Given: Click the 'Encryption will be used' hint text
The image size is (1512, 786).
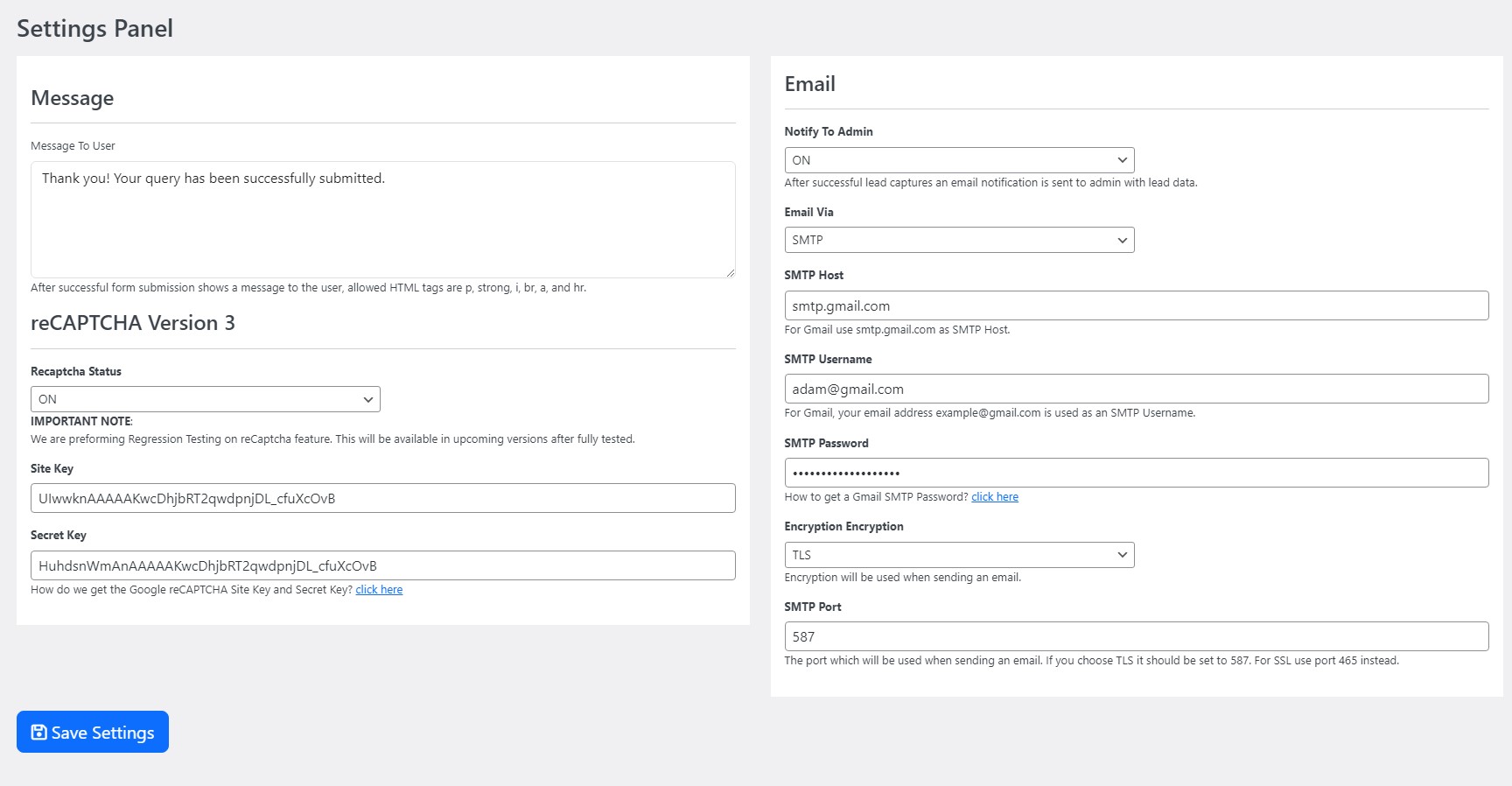Looking at the screenshot, I should [902, 578].
